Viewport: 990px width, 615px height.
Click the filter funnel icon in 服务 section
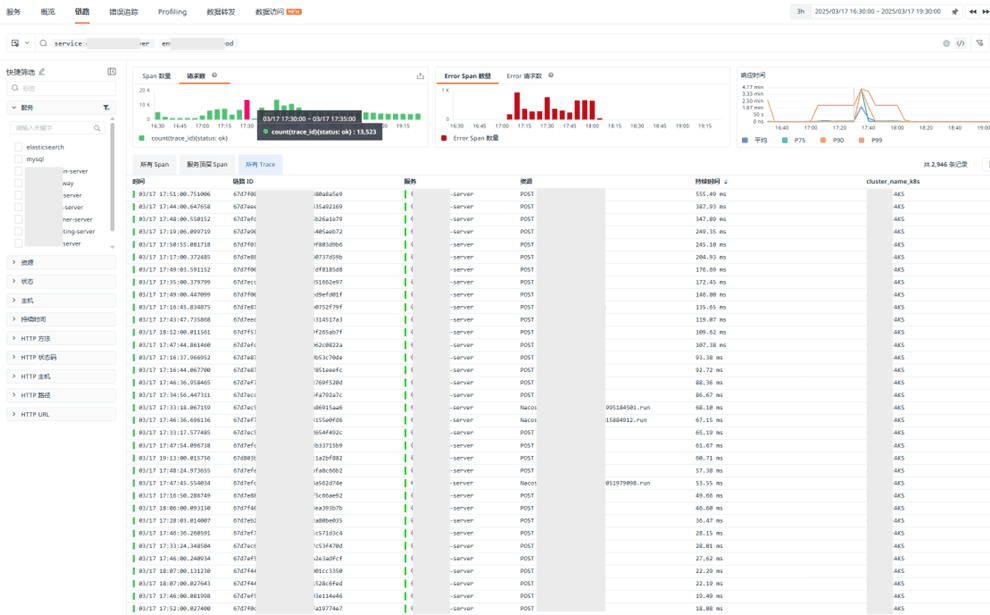click(106, 108)
